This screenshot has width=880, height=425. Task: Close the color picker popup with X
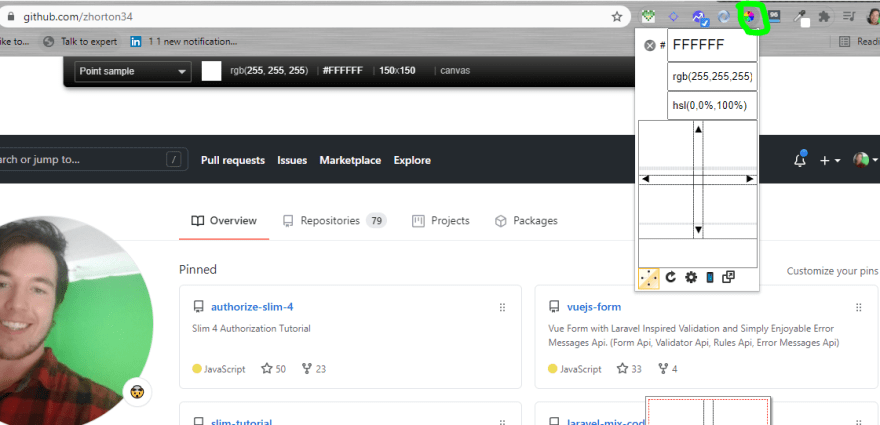coord(649,45)
